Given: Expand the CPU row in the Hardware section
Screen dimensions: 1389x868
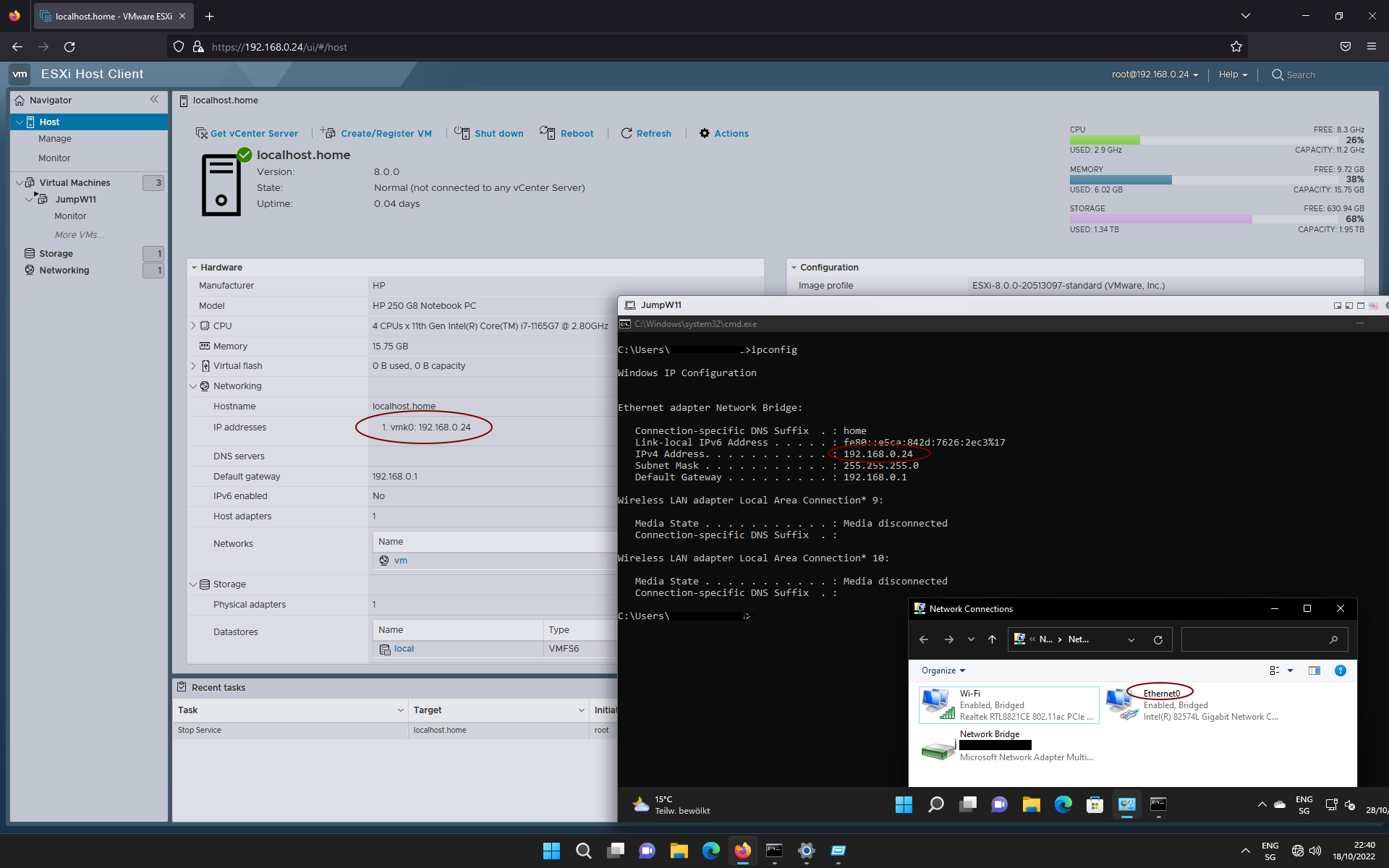Looking at the screenshot, I should [x=193, y=325].
